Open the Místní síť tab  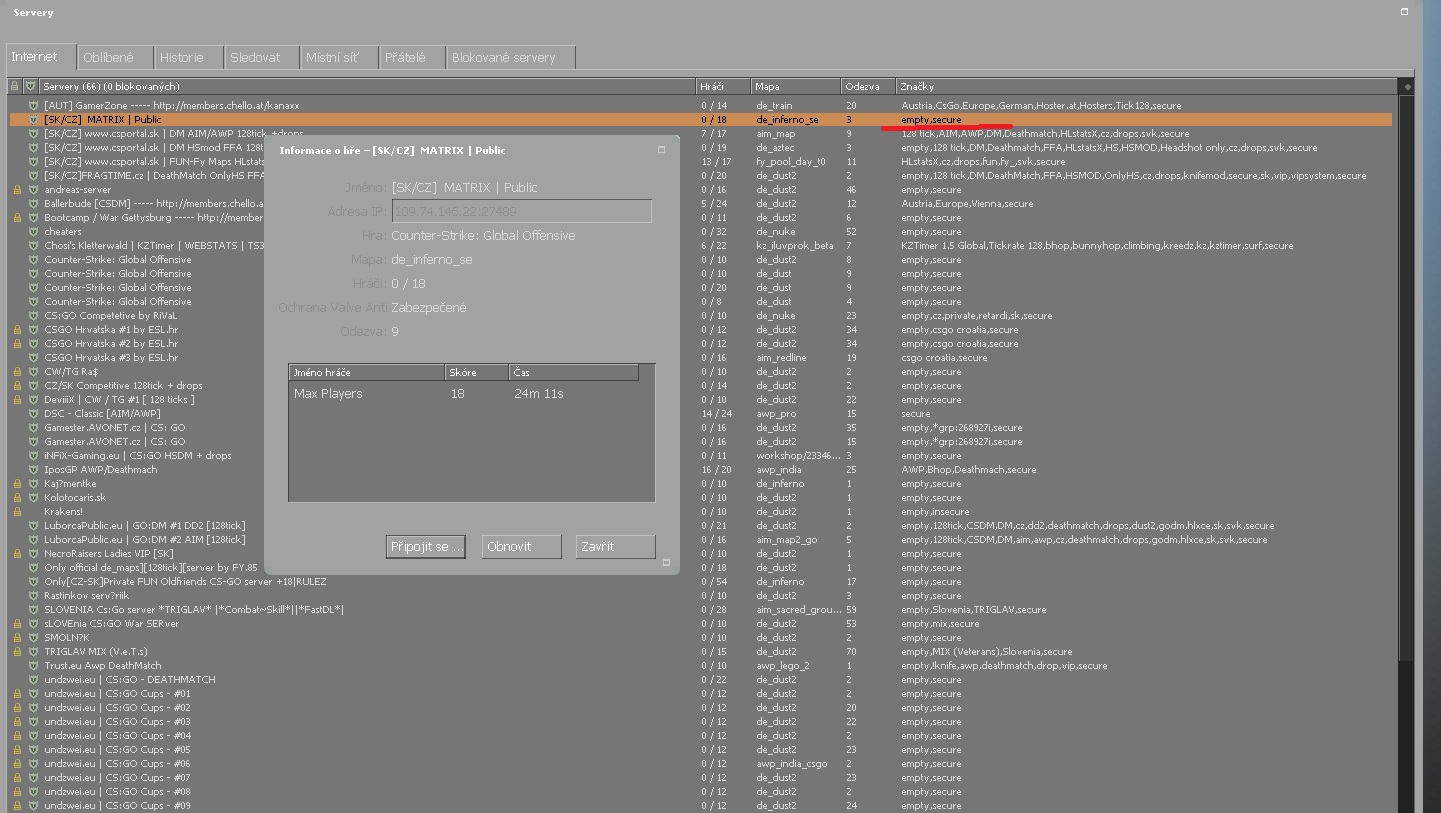(340, 58)
